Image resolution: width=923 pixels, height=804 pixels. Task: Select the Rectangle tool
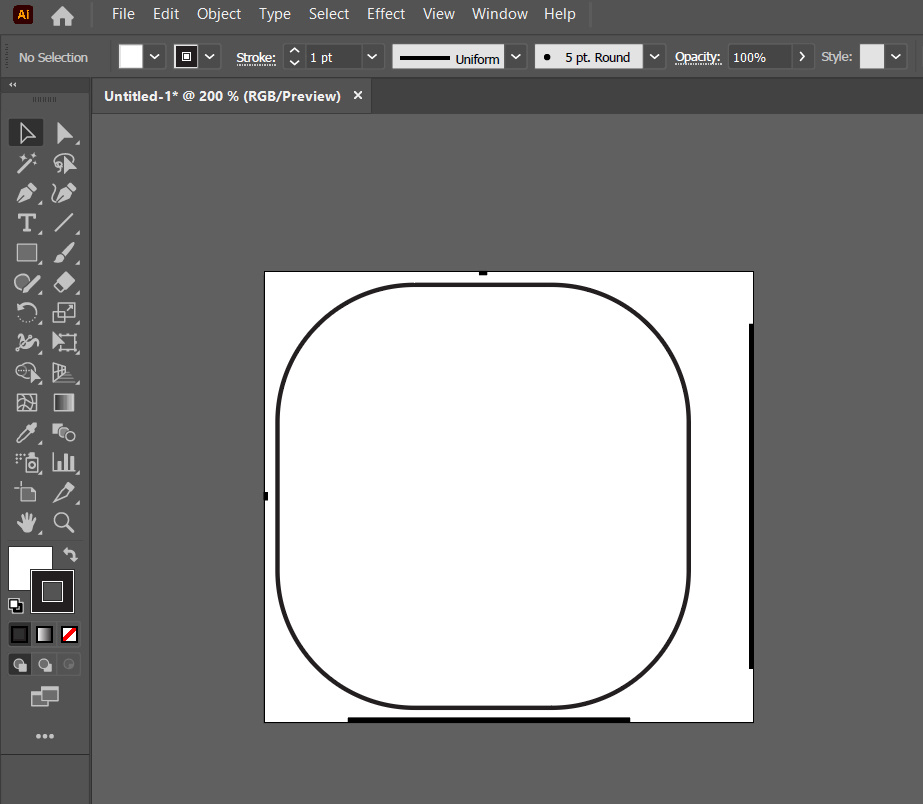26,253
